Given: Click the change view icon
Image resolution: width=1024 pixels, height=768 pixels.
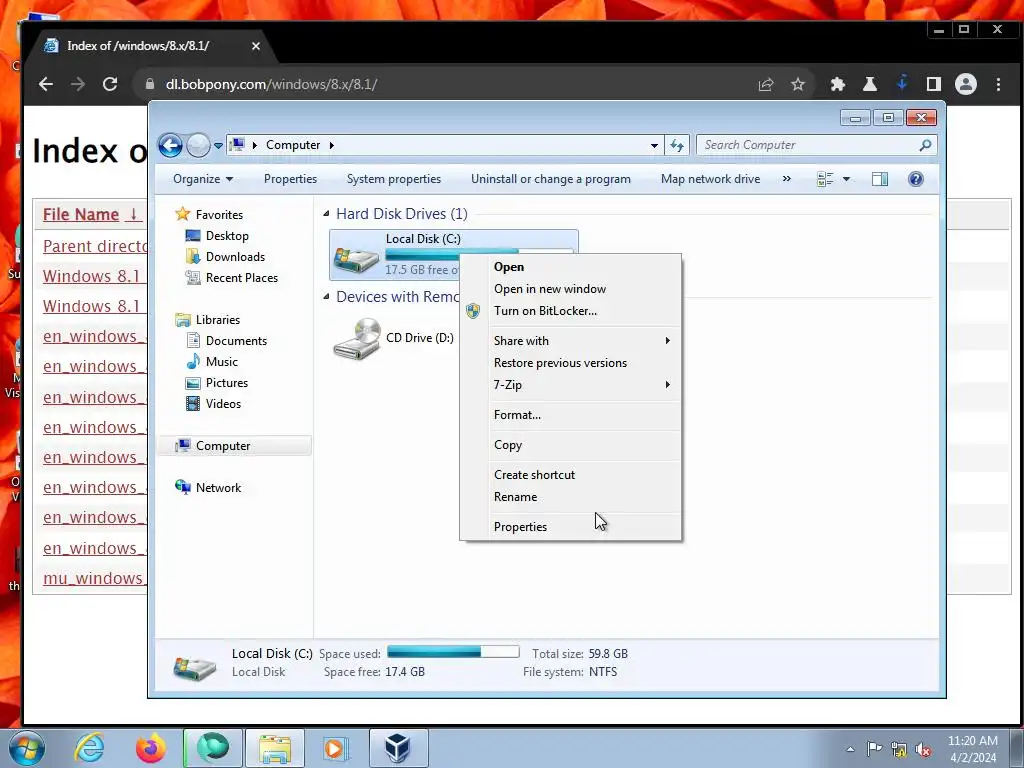Looking at the screenshot, I should [825, 179].
